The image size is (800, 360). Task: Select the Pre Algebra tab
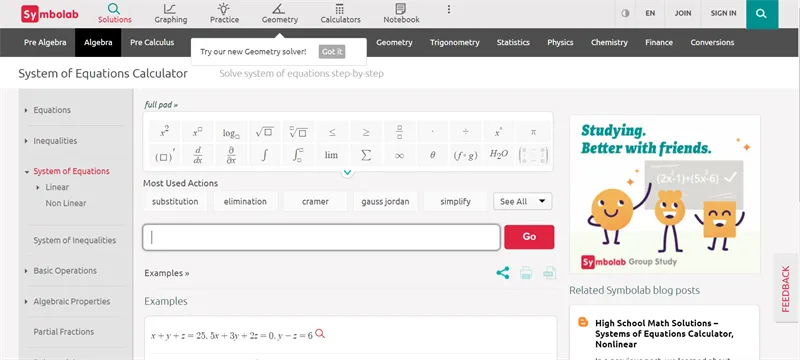[45, 42]
